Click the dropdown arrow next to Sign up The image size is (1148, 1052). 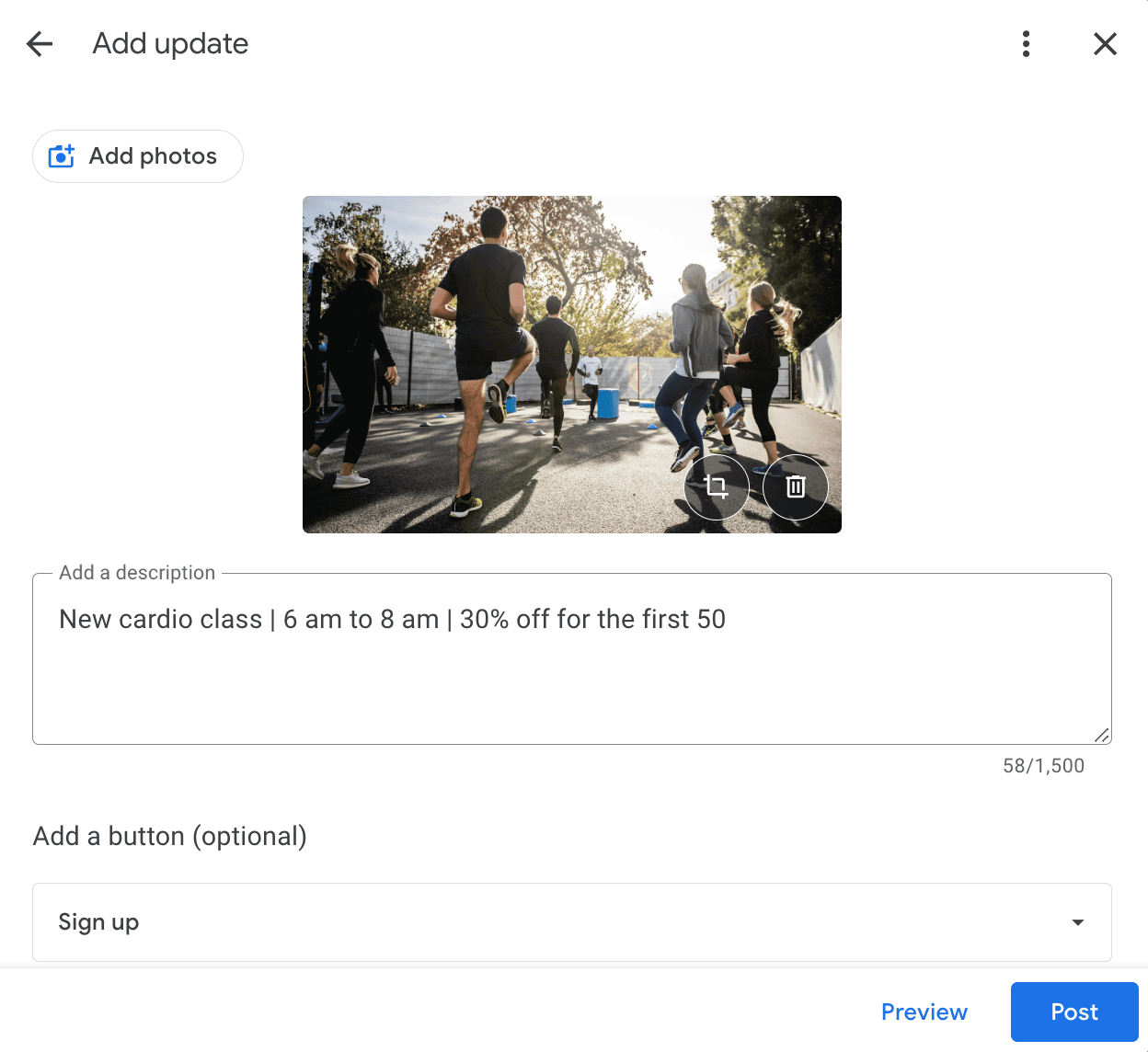click(x=1076, y=921)
